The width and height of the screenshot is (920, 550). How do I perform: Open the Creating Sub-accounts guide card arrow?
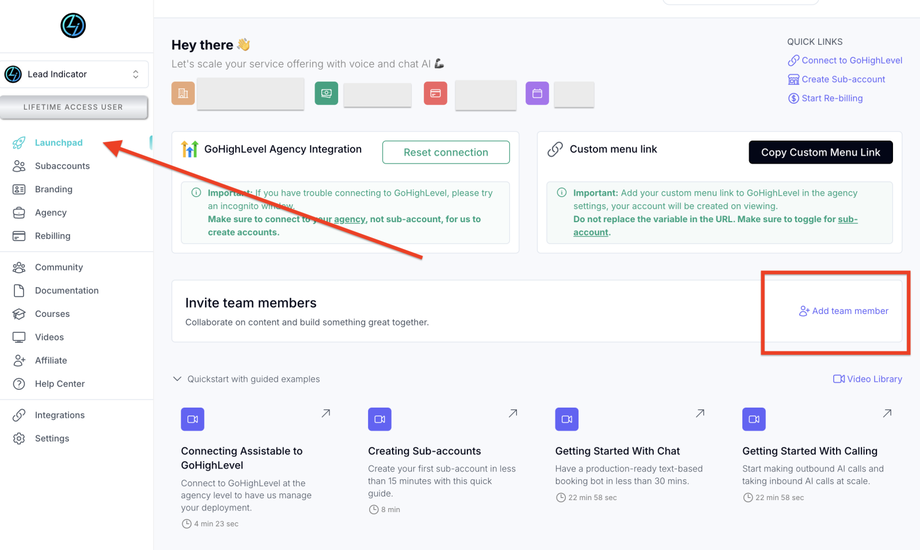[x=513, y=413]
